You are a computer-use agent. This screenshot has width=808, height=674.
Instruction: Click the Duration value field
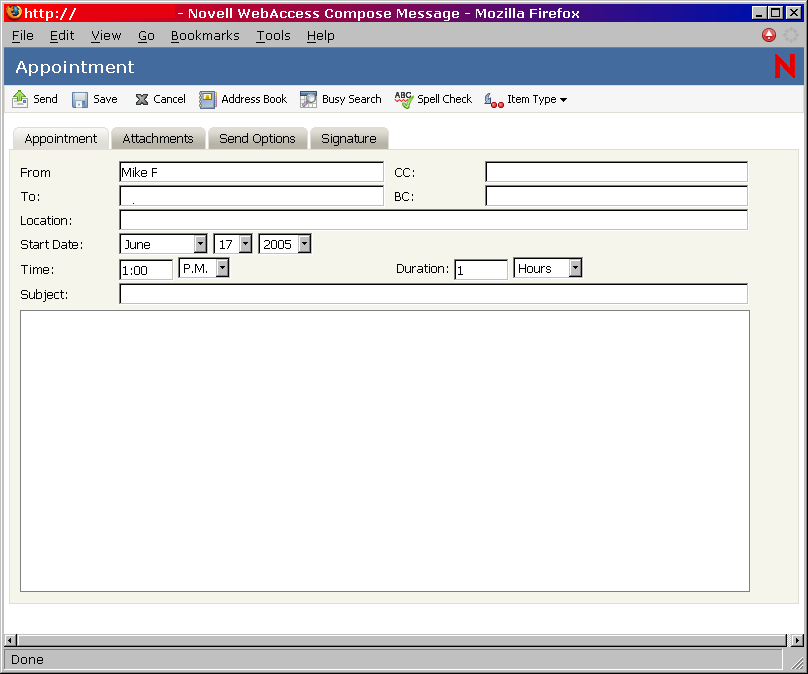481,270
